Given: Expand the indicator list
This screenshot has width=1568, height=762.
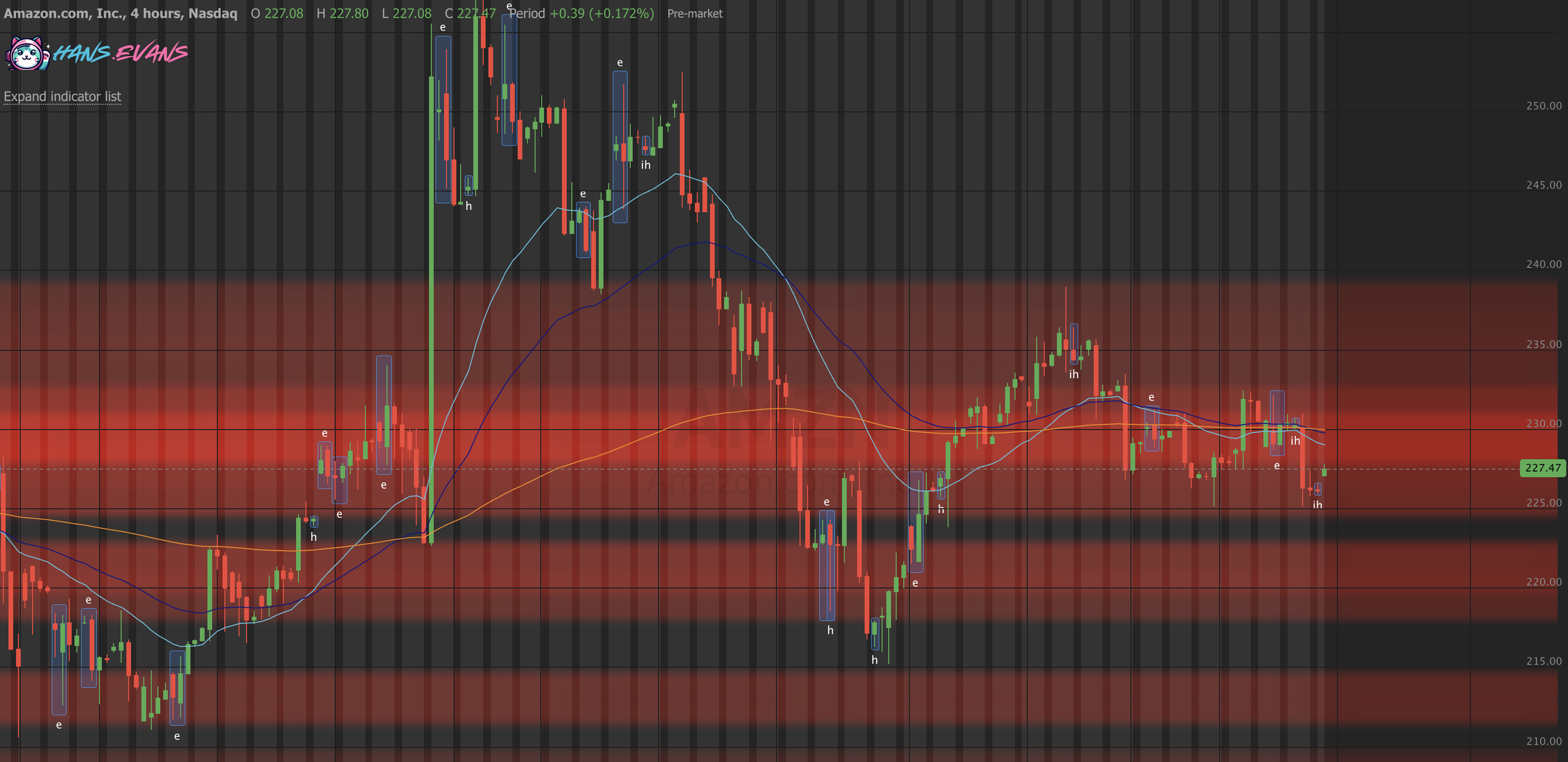Looking at the screenshot, I should tap(61, 97).
